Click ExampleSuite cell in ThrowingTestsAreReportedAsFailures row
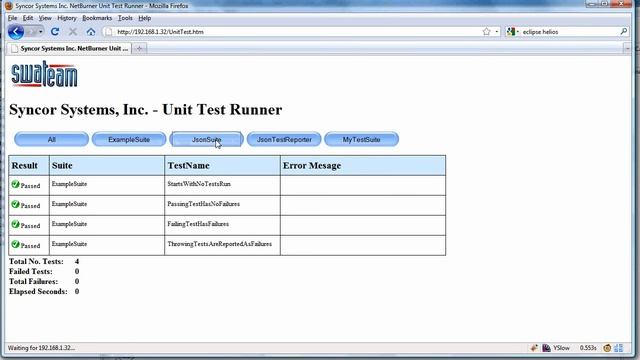Image resolution: width=640 pixels, height=360 pixels. pyautogui.click(x=107, y=245)
